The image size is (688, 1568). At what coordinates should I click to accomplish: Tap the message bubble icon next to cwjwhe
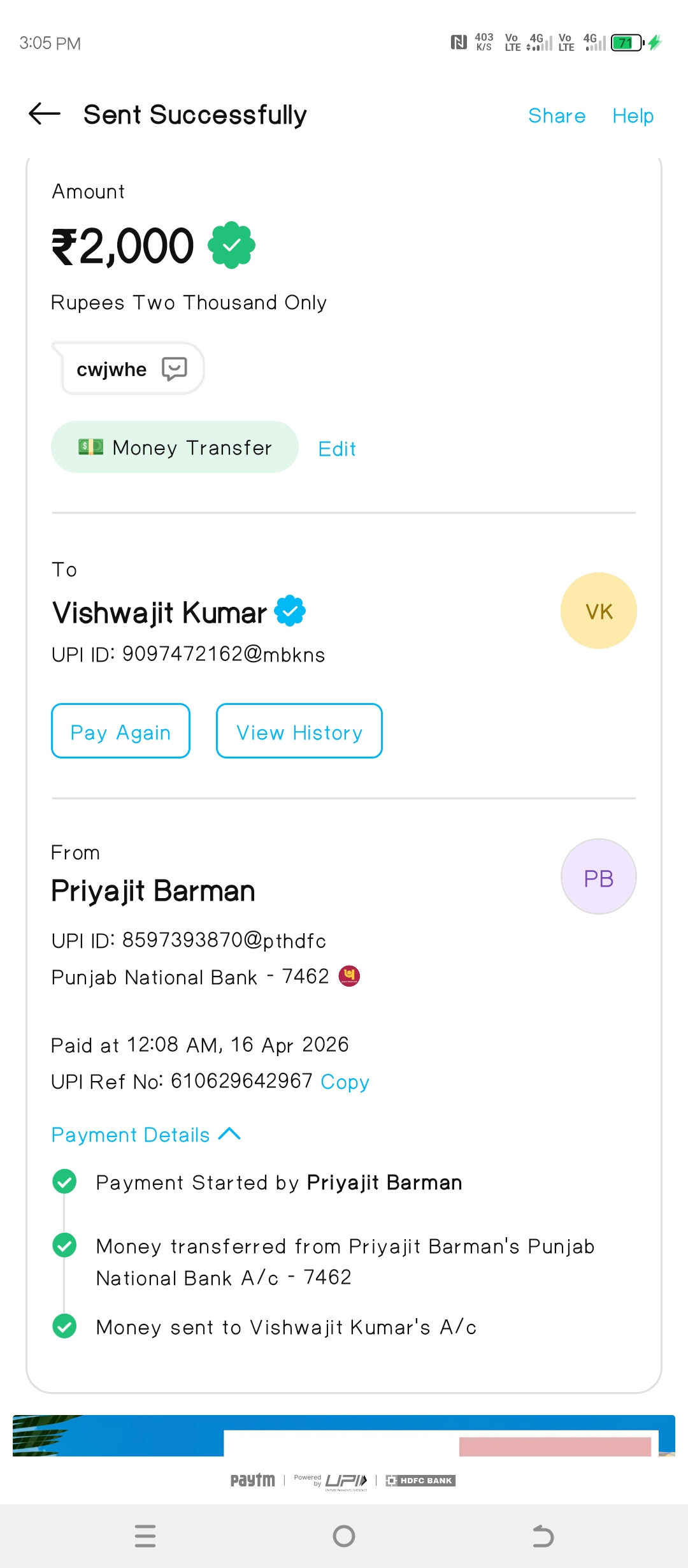pos(175,368)
